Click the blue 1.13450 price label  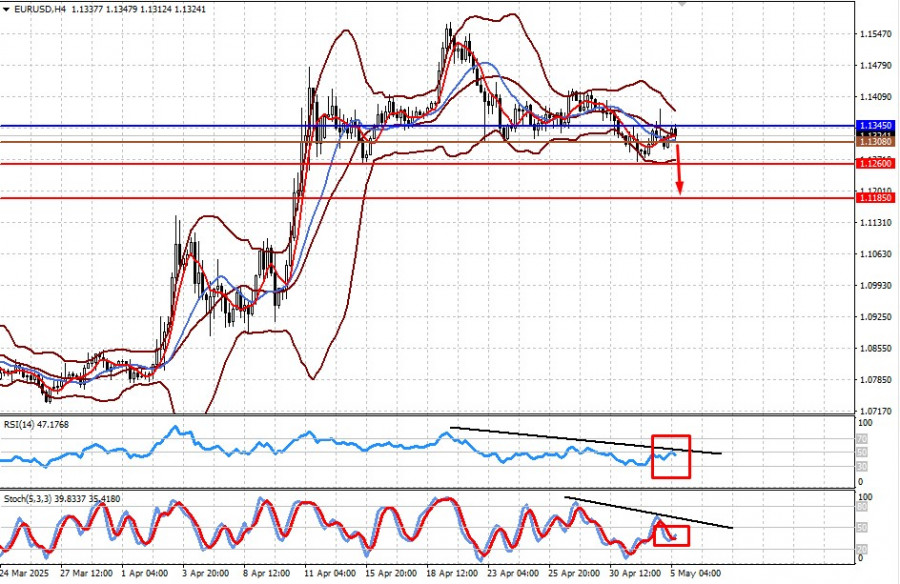pyautogui.click(x=875, y=126)
